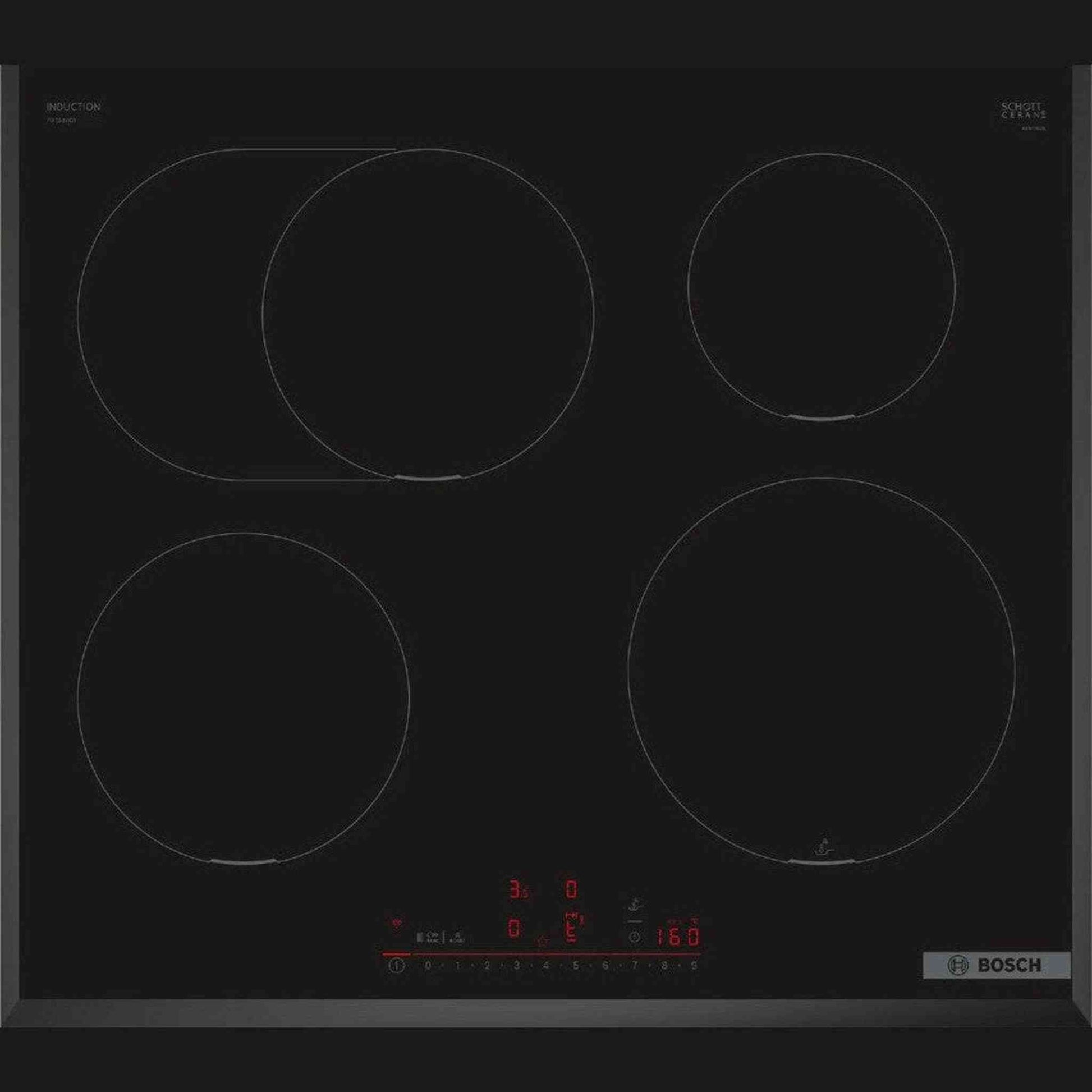Tap 0 on the power level strip

pyautogui.click(x=428, y=965)
